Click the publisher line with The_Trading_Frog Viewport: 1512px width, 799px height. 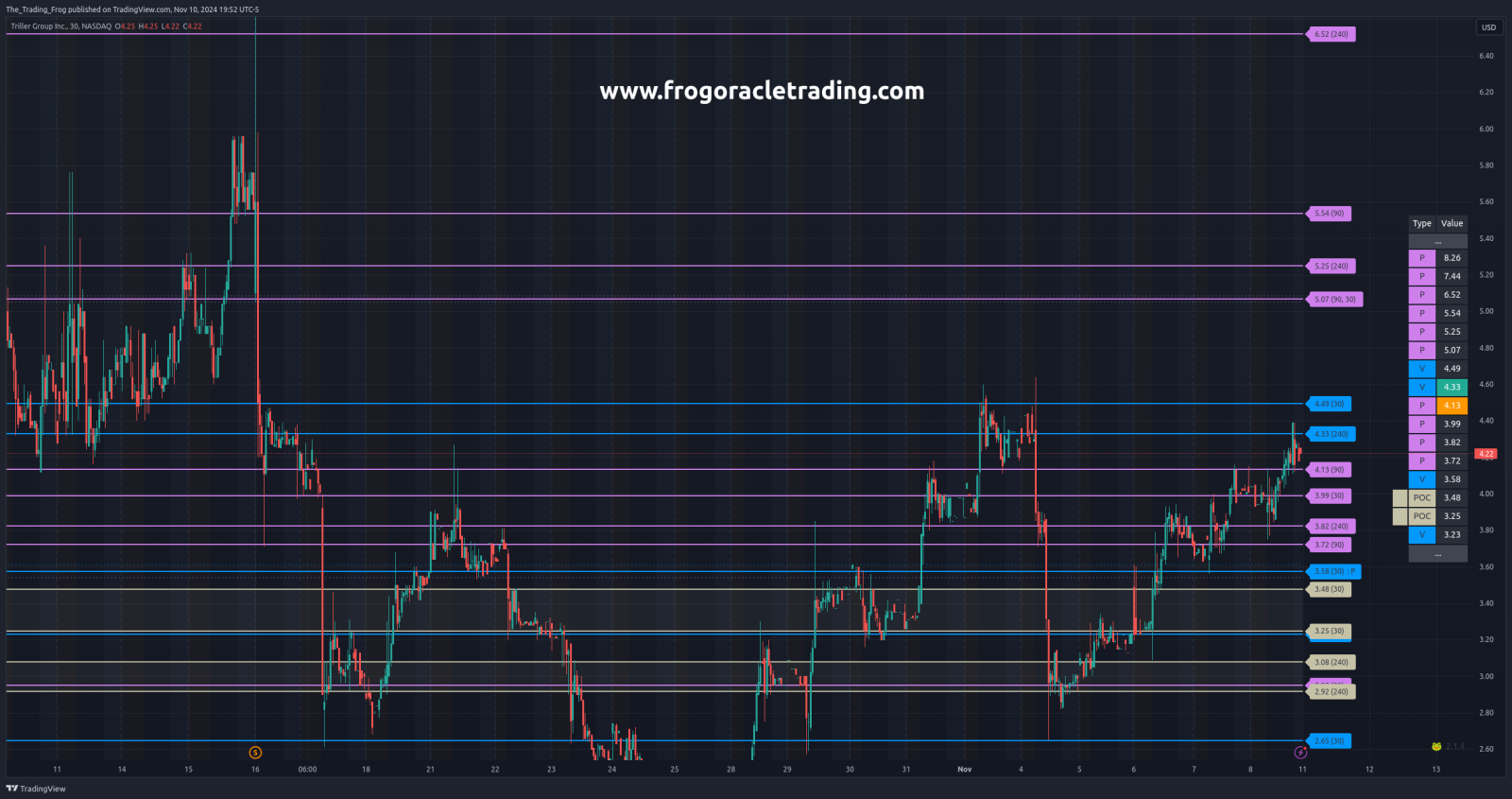tap(132, 9)
